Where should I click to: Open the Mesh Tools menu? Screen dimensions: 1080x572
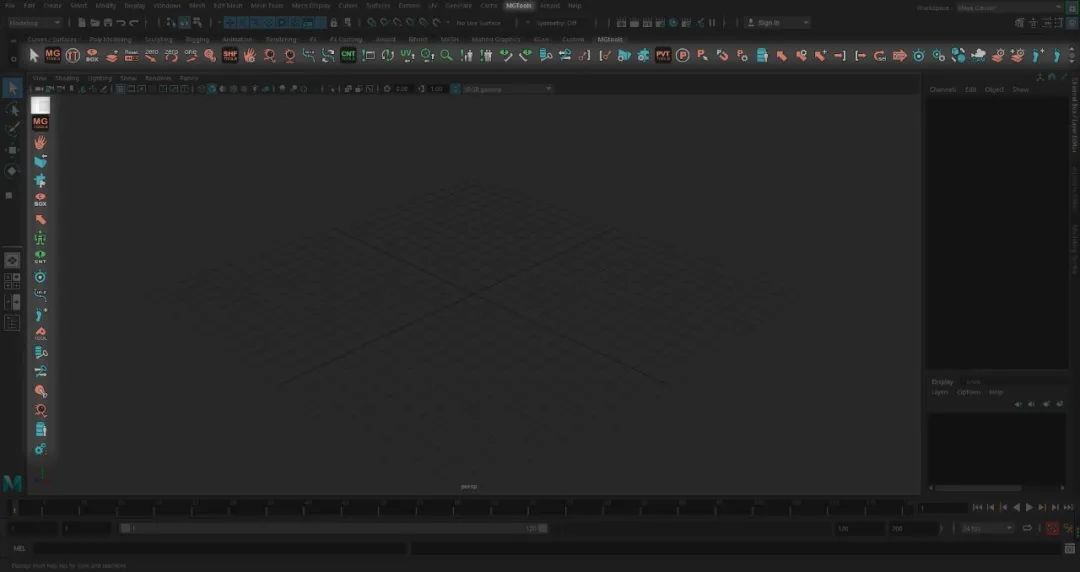pyautogui.click(x=267, y=6)
